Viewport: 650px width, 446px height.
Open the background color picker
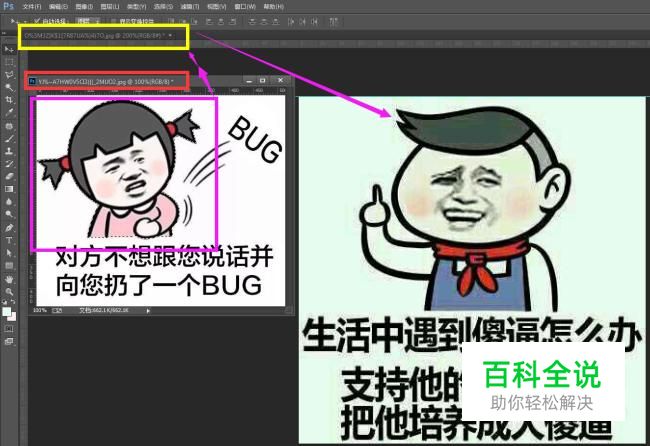[12, 317]
